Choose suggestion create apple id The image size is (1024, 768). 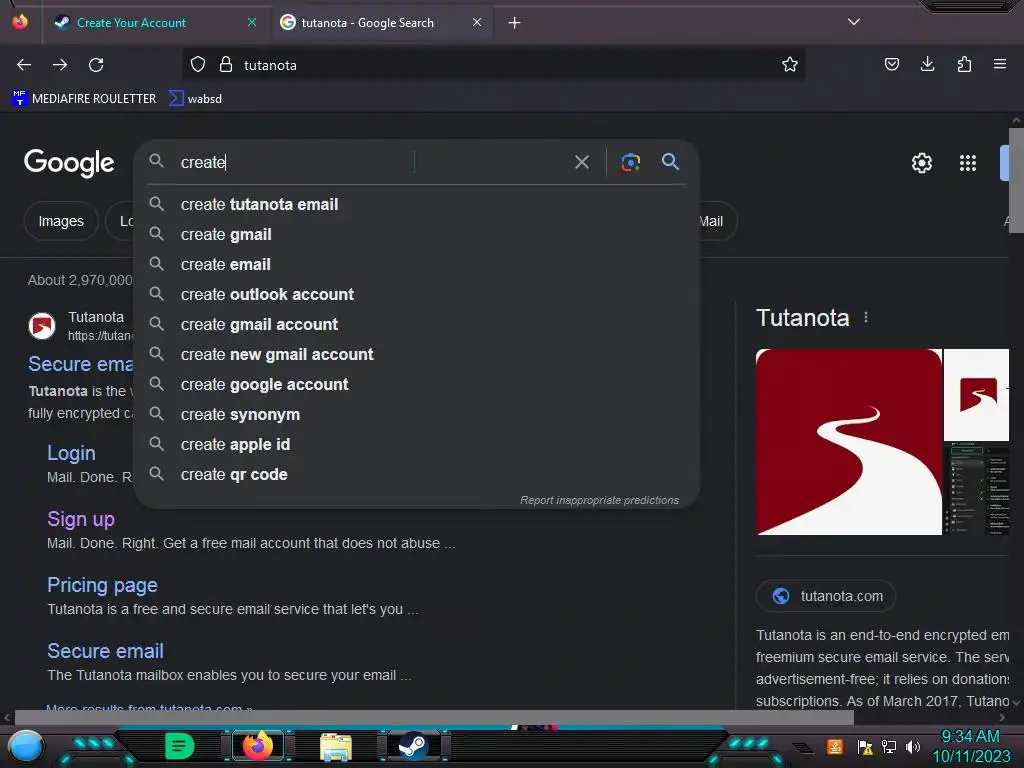(416, 445)
